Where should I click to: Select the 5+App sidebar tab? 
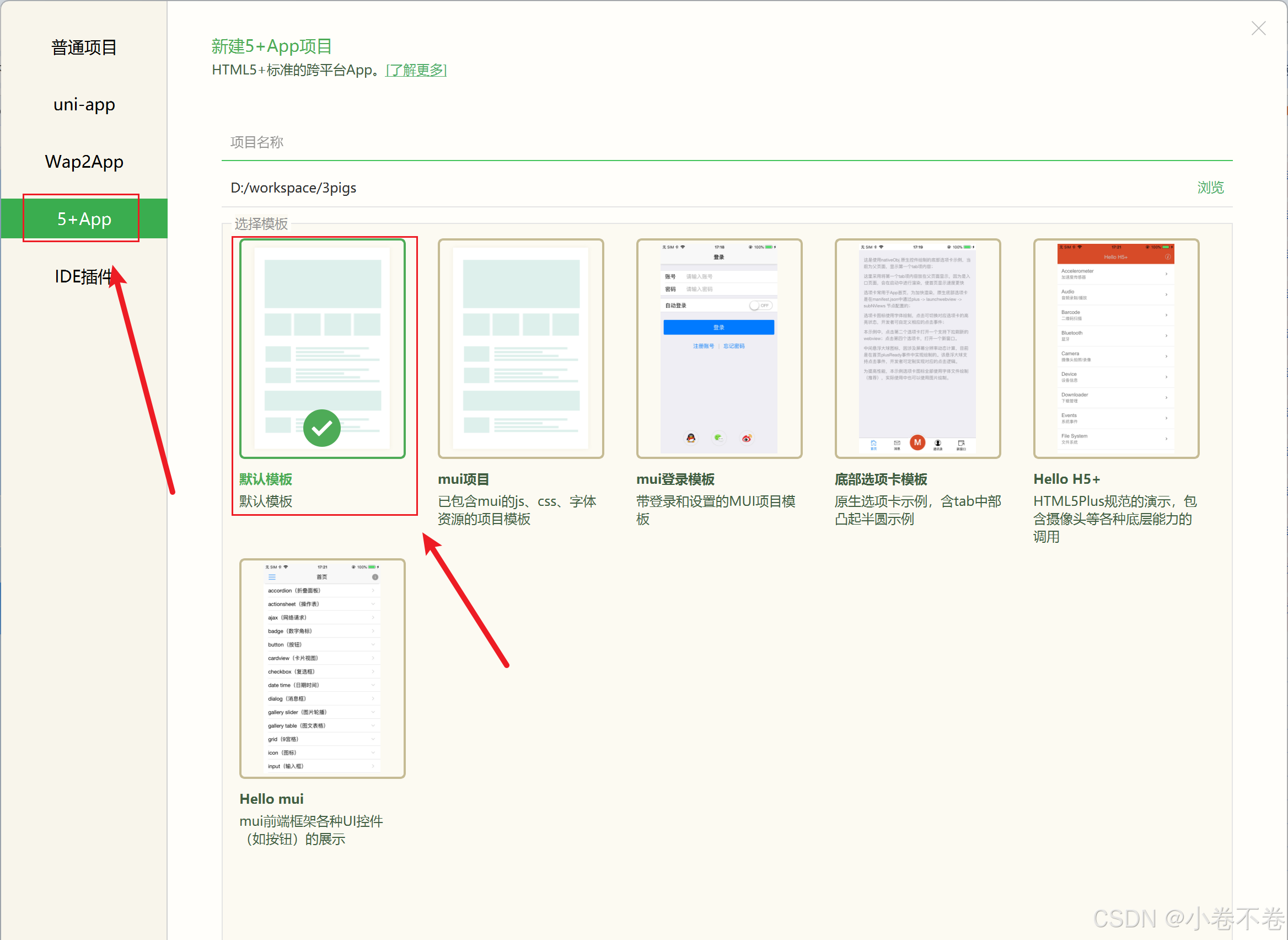pyautogui.click(x=84, y=219)
